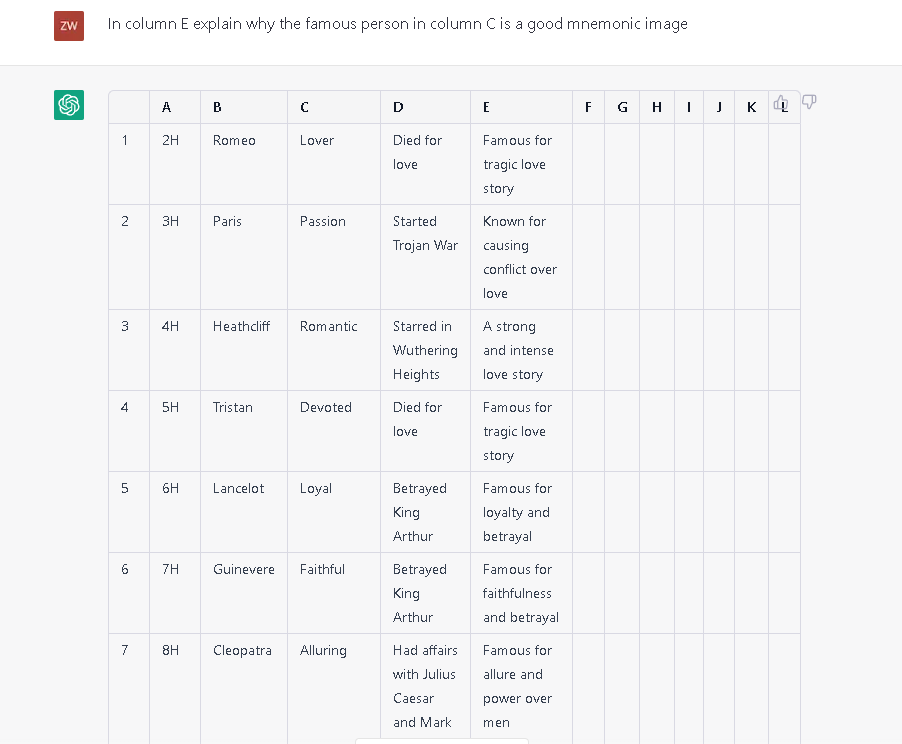Screen dimensions: 902x744
Task: Click the Guinevere name cell
Action: 243,570
